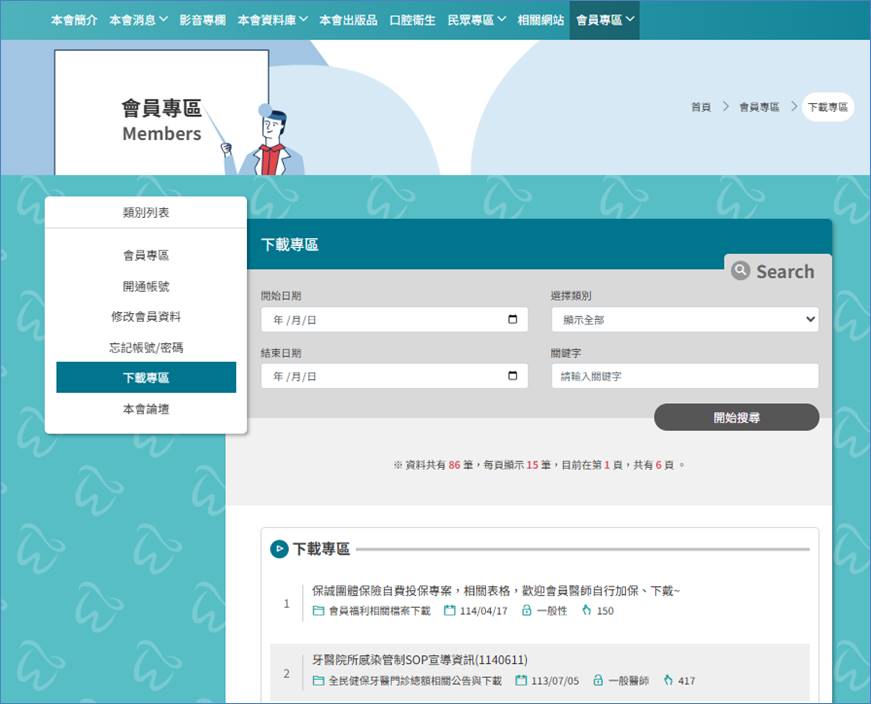This screenshot has height=704, width=871.
Task: Click 會員專區 in the breadcrumb
Action: pyautogui.click(x=759, y=107)
